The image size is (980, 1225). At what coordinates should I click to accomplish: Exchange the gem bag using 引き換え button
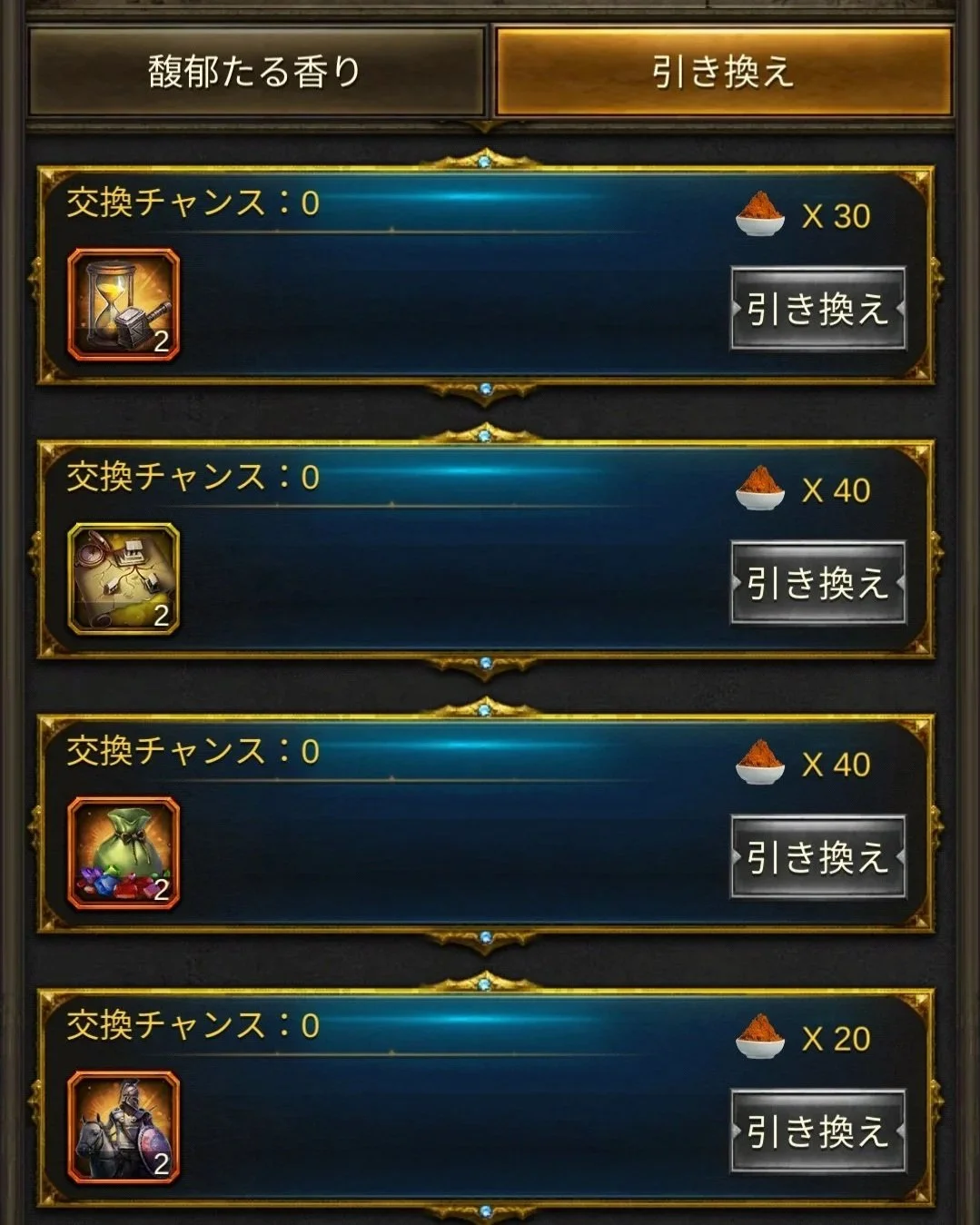coord(818,857)
